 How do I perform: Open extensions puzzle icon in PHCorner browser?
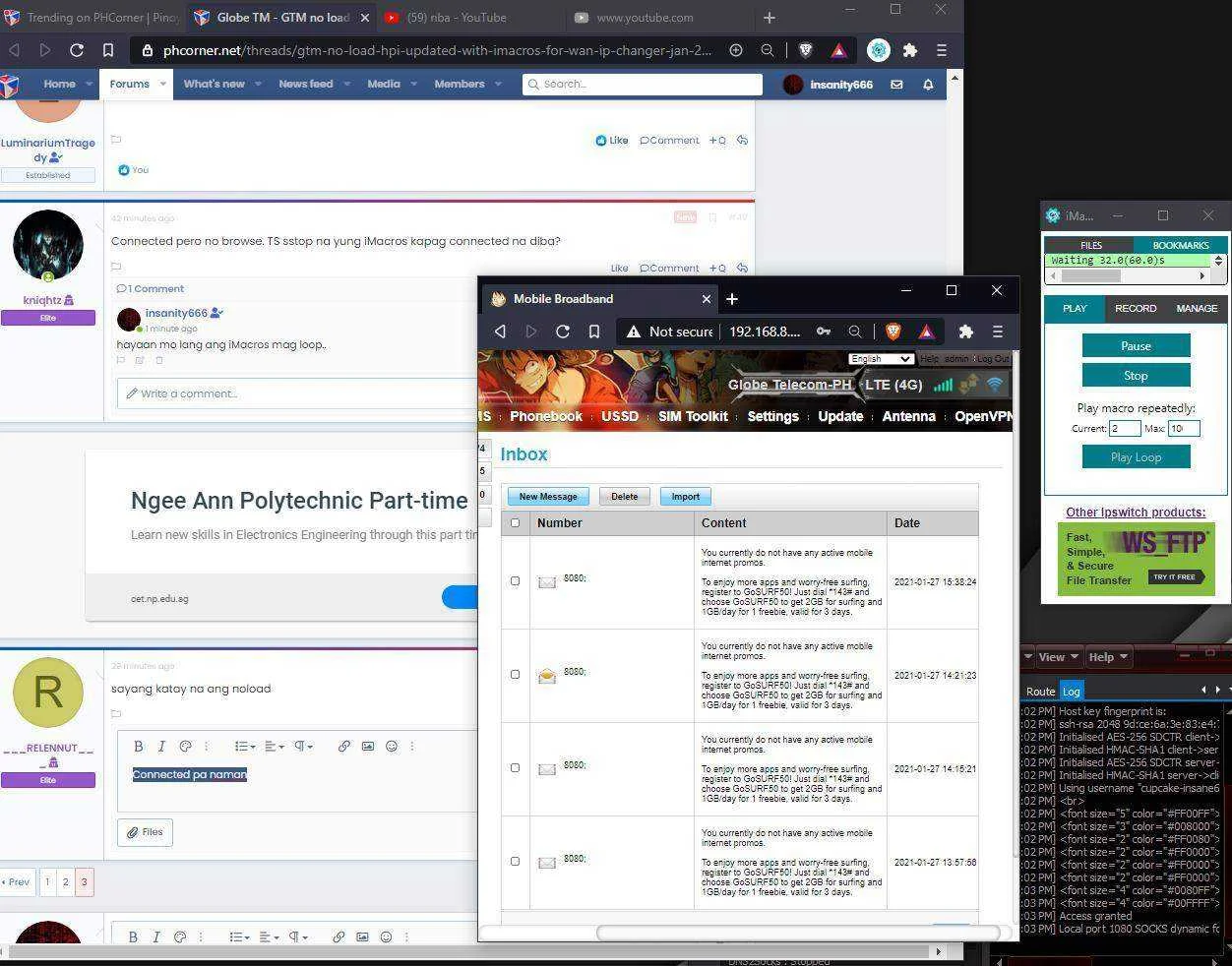pyautogui.click(x=910, y=50)
